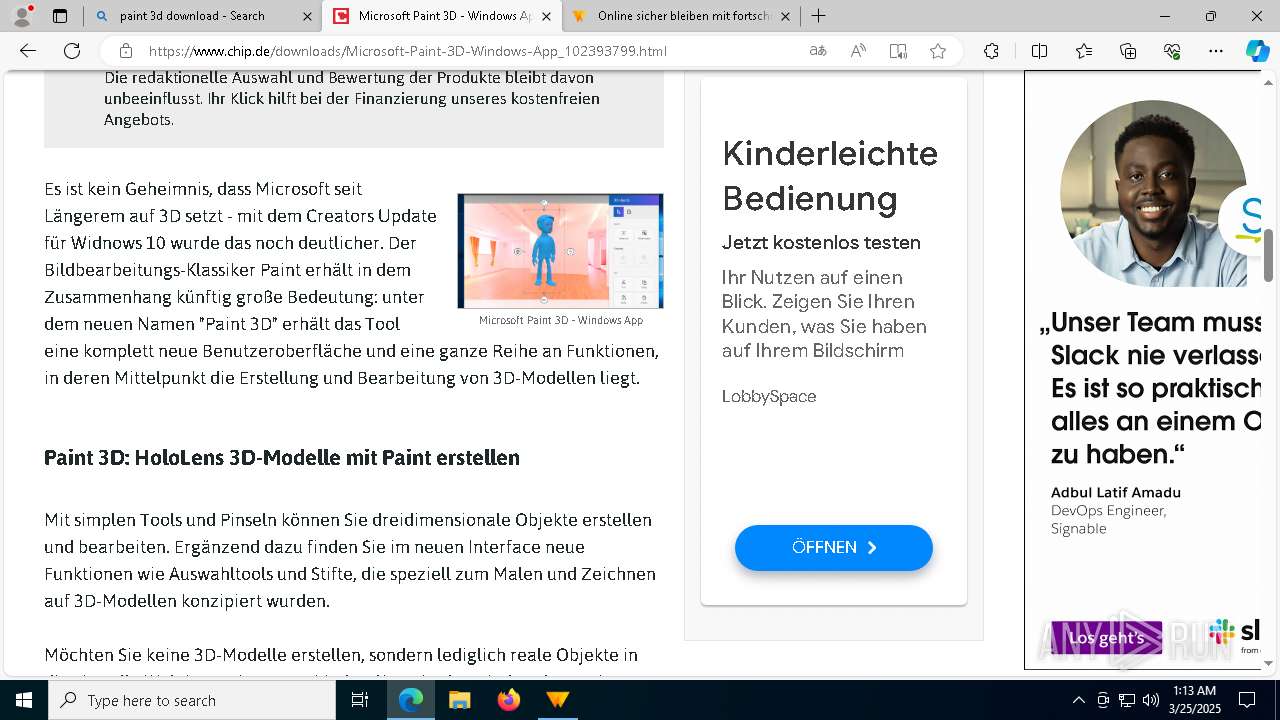The image size is (1280, 720).
Task: Open Browser essentials heart icon
Action: pyautogui.click(x=1172, y=51)
